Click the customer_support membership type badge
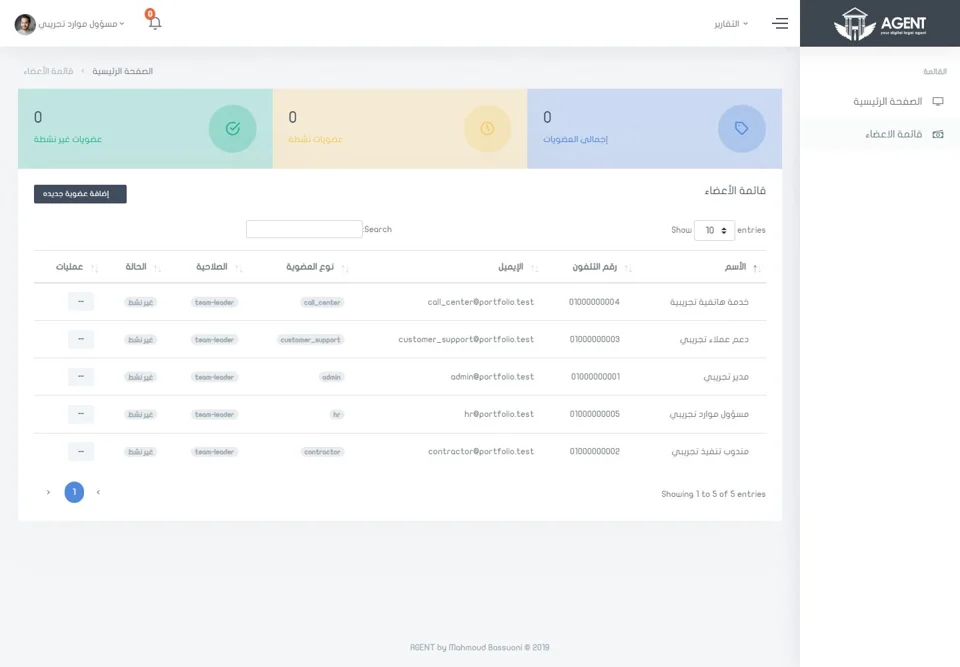The width and height of the screenshot is (960, 667). [310, 340]
